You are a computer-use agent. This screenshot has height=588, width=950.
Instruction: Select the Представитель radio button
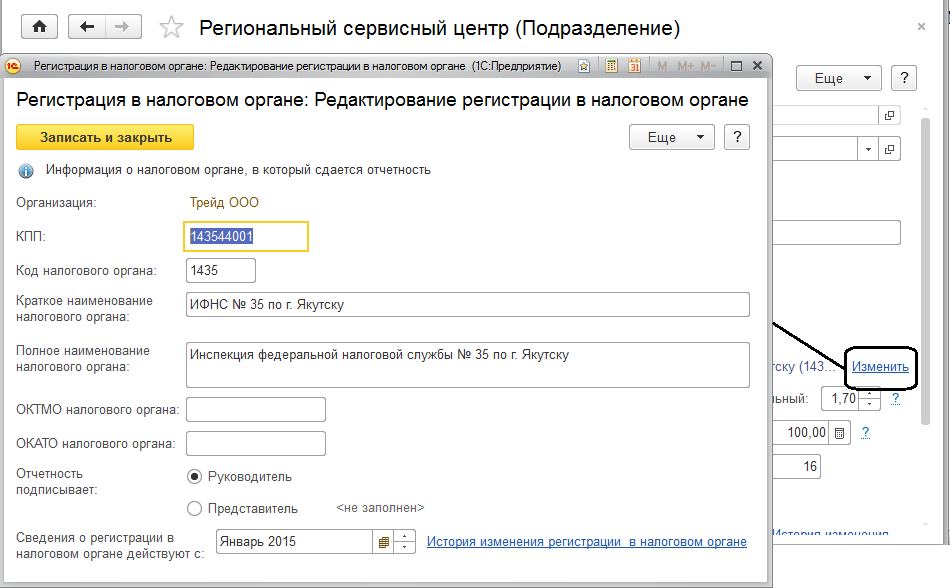click(195, 508)
